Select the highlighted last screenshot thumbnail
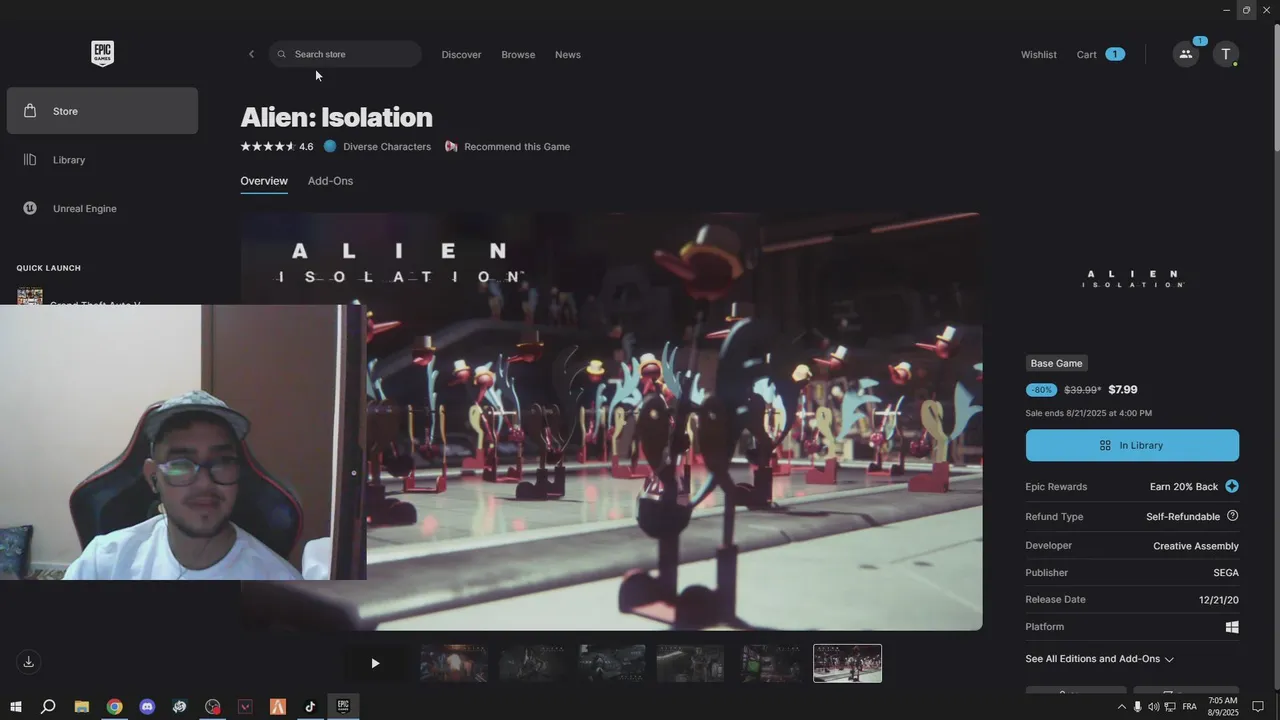1280x720 pixels. coord(848,663)
